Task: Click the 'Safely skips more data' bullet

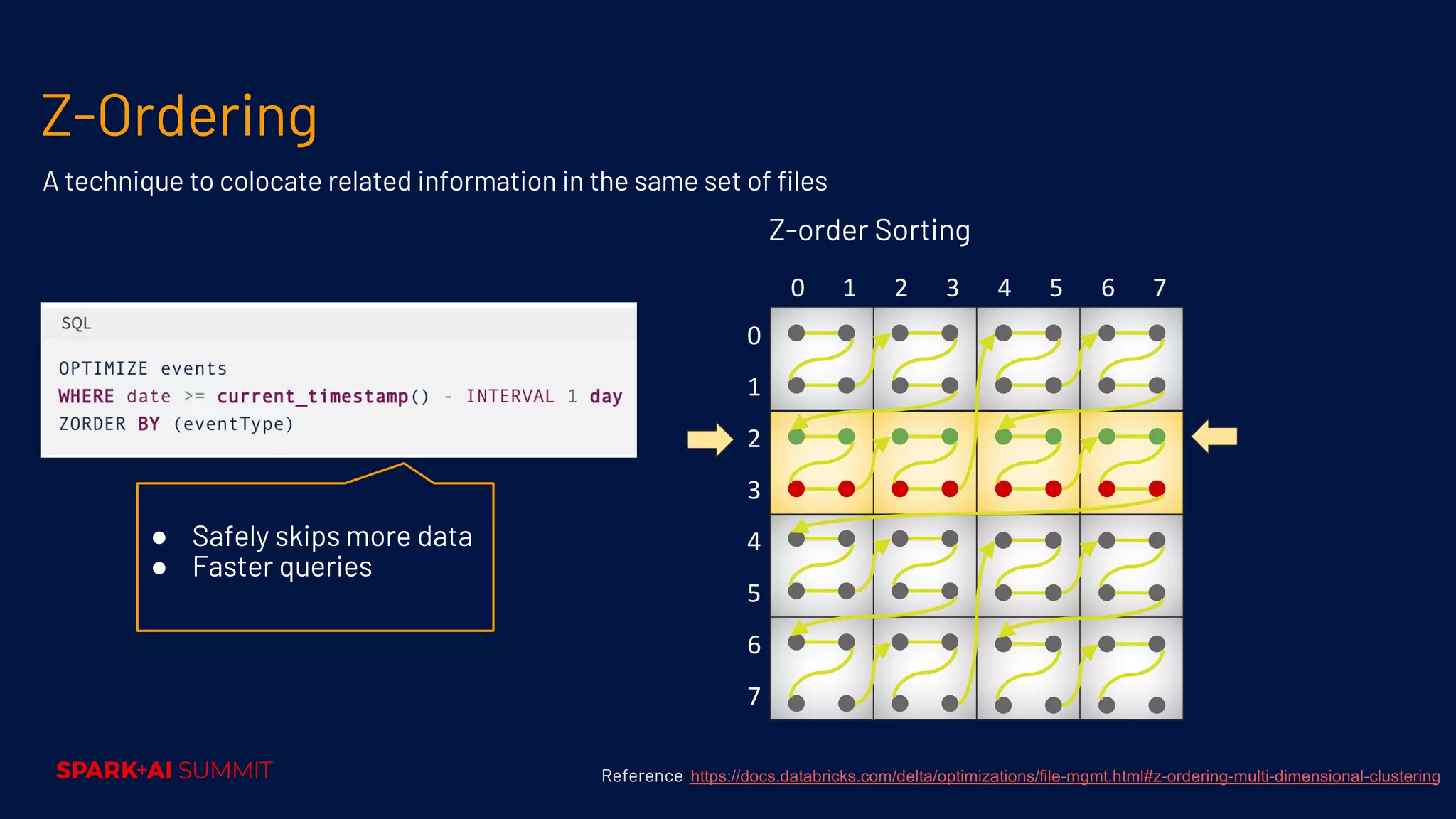Action: click(331, 537)
